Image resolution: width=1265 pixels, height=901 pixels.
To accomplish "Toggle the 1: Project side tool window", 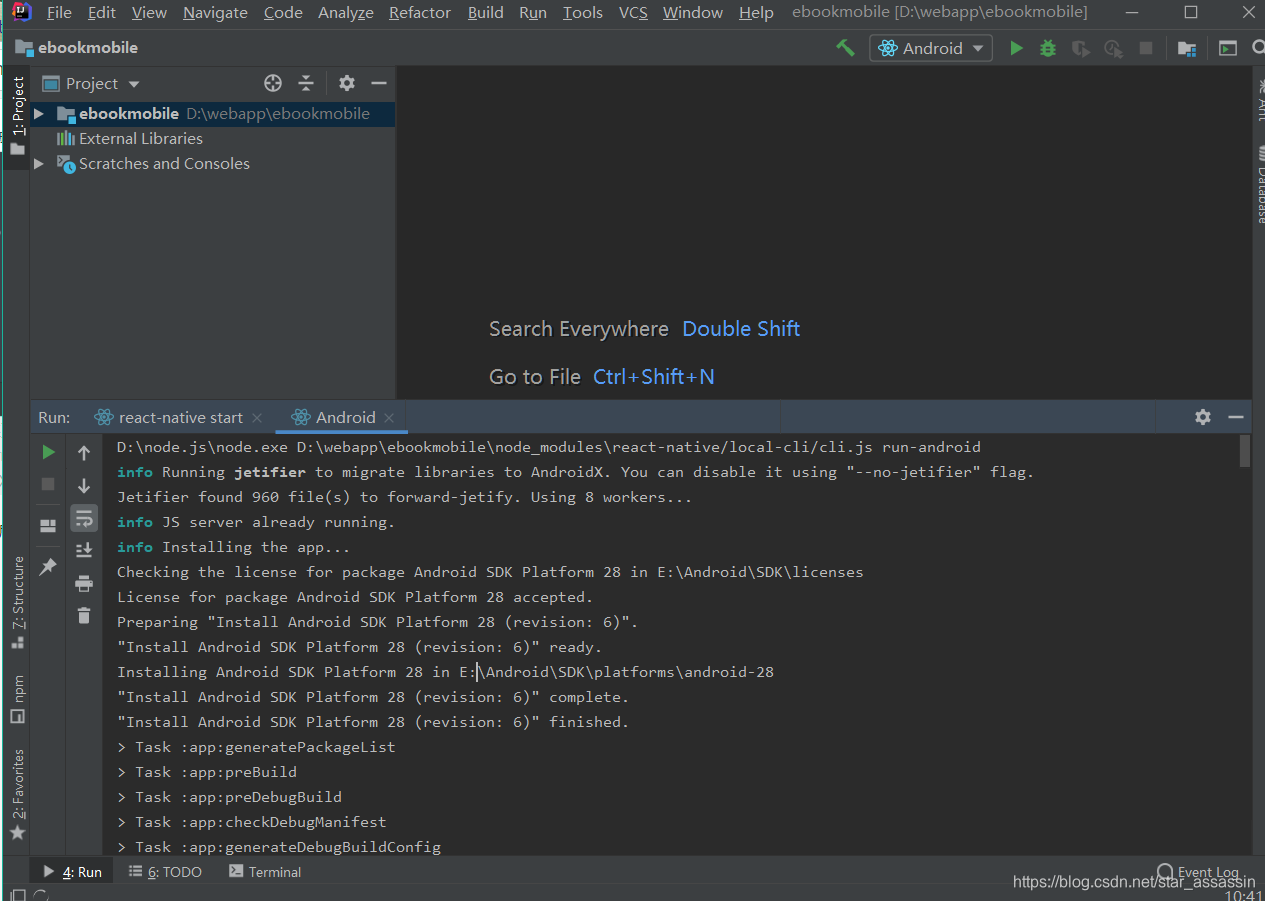I will (x=17, y=117).
